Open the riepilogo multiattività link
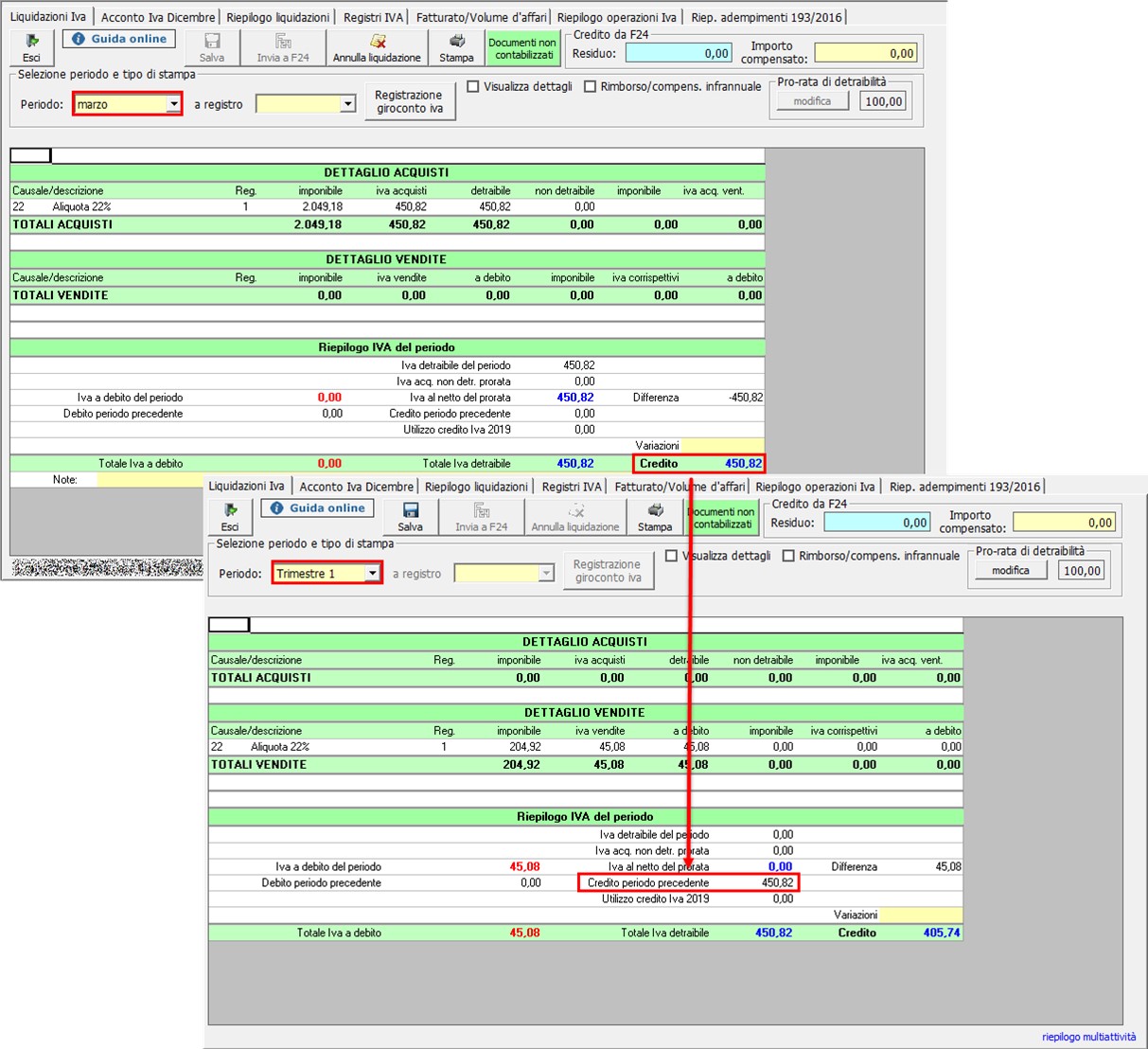The image size is (1148, 1049). [x=1088, y=1037]
